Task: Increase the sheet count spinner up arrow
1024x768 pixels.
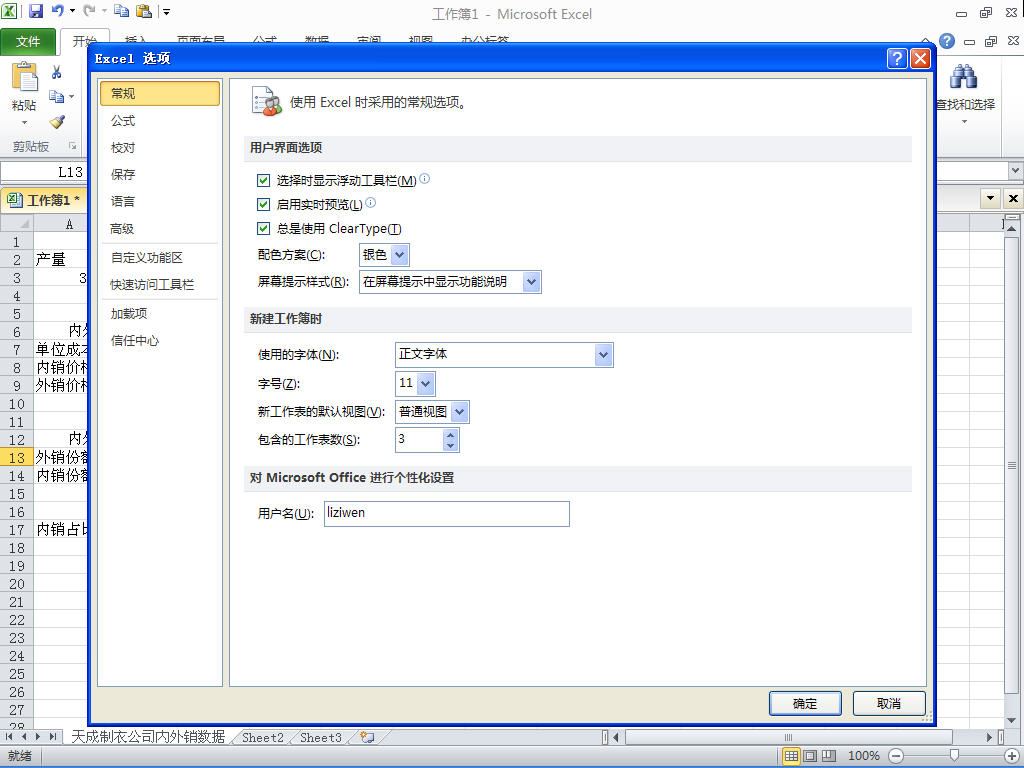Action: click(x=450, y=434)
